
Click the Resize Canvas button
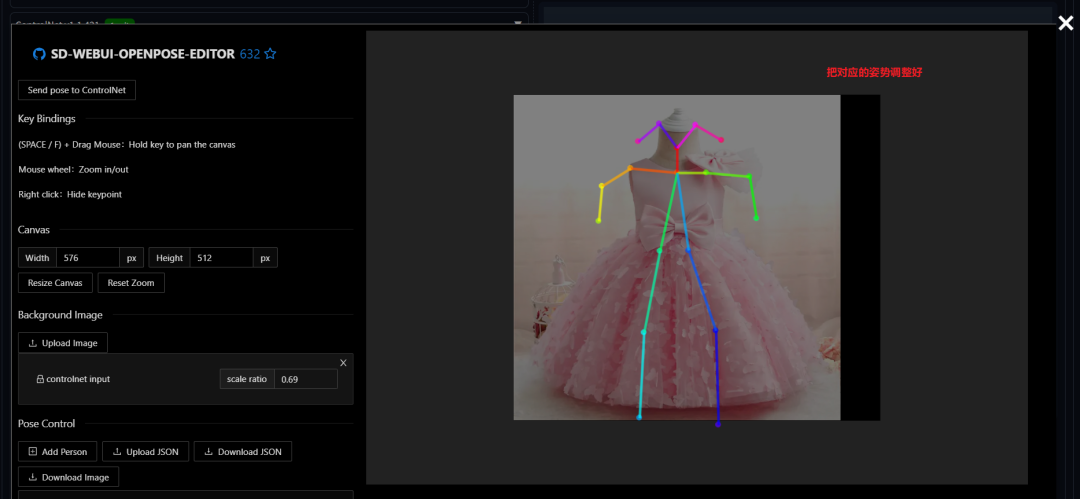coord(55,283)
